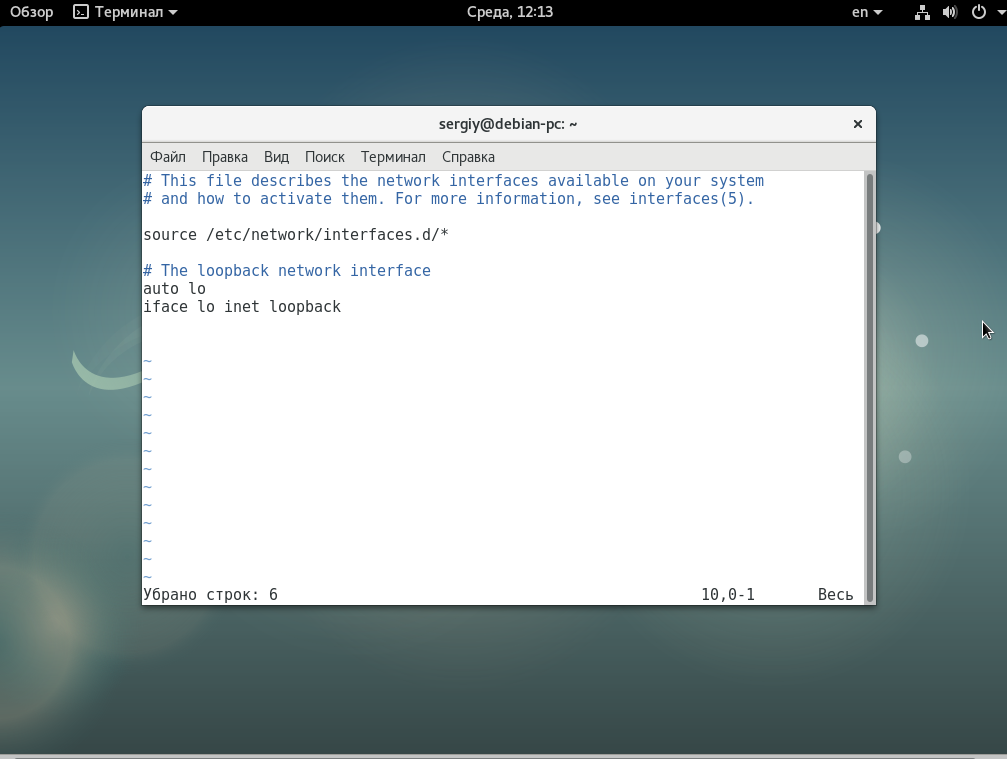Open the Поиск menu
This screenshot has width=1007, height=759.
click(x=325, y=157)
